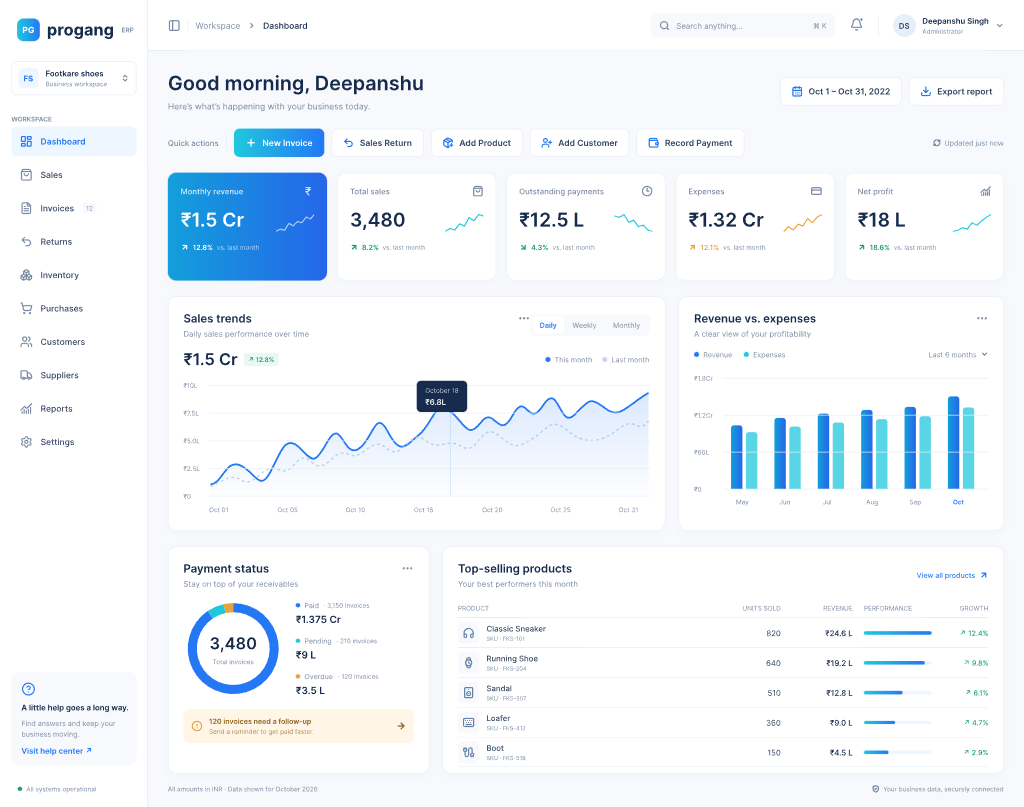Open Invoices in the sidebar
Viewport: 1024px width, 807px height.
(x=74, y=208)
